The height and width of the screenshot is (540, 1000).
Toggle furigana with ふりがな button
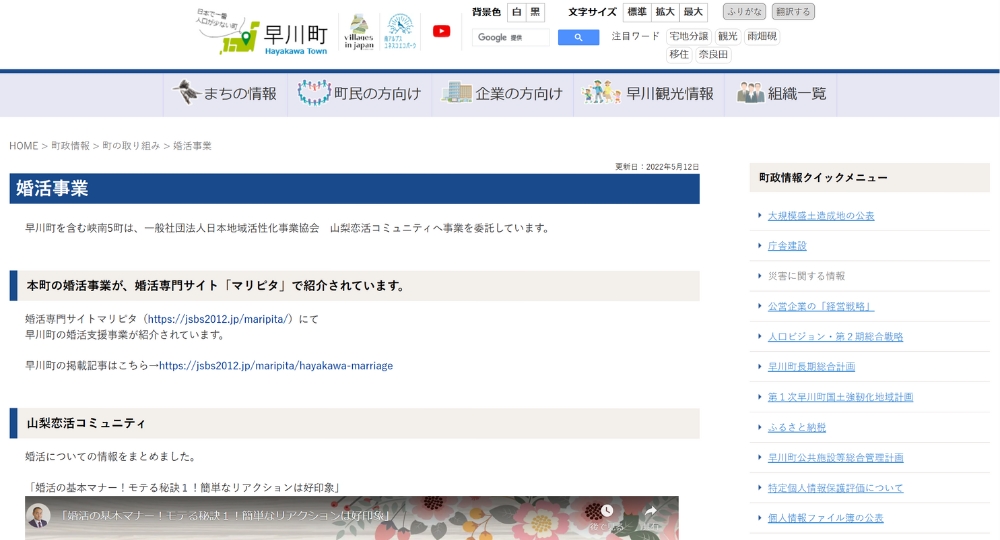coord(744,11)
